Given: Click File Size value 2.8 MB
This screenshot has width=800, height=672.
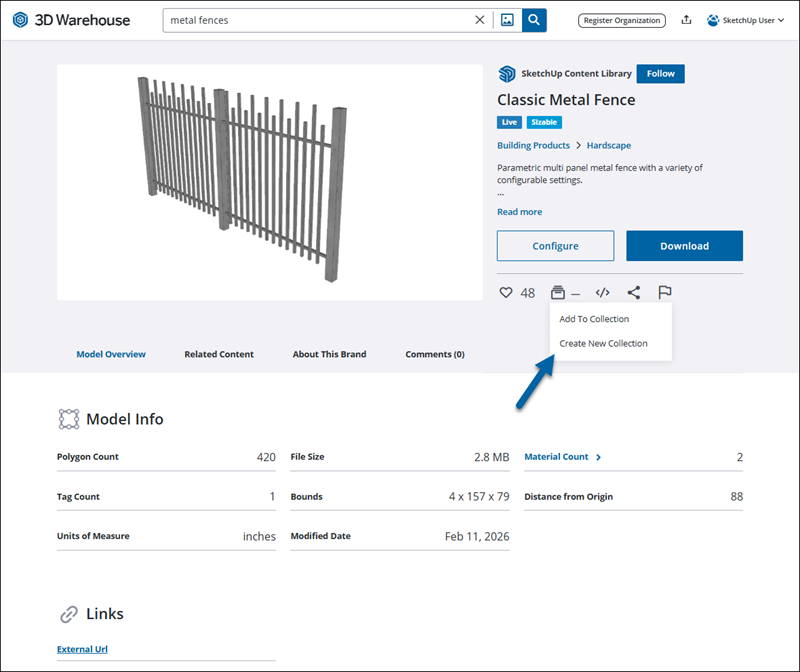Looking at the screenshot, I should coord(491,457).
